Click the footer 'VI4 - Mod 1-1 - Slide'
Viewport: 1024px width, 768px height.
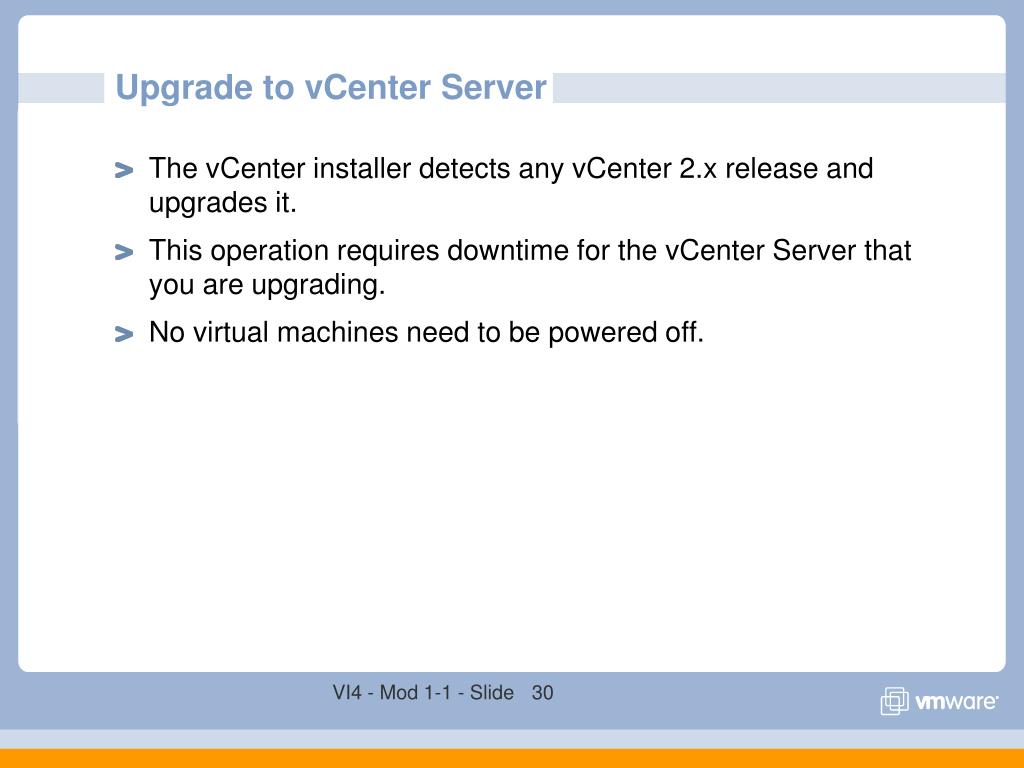coord(423,692)
